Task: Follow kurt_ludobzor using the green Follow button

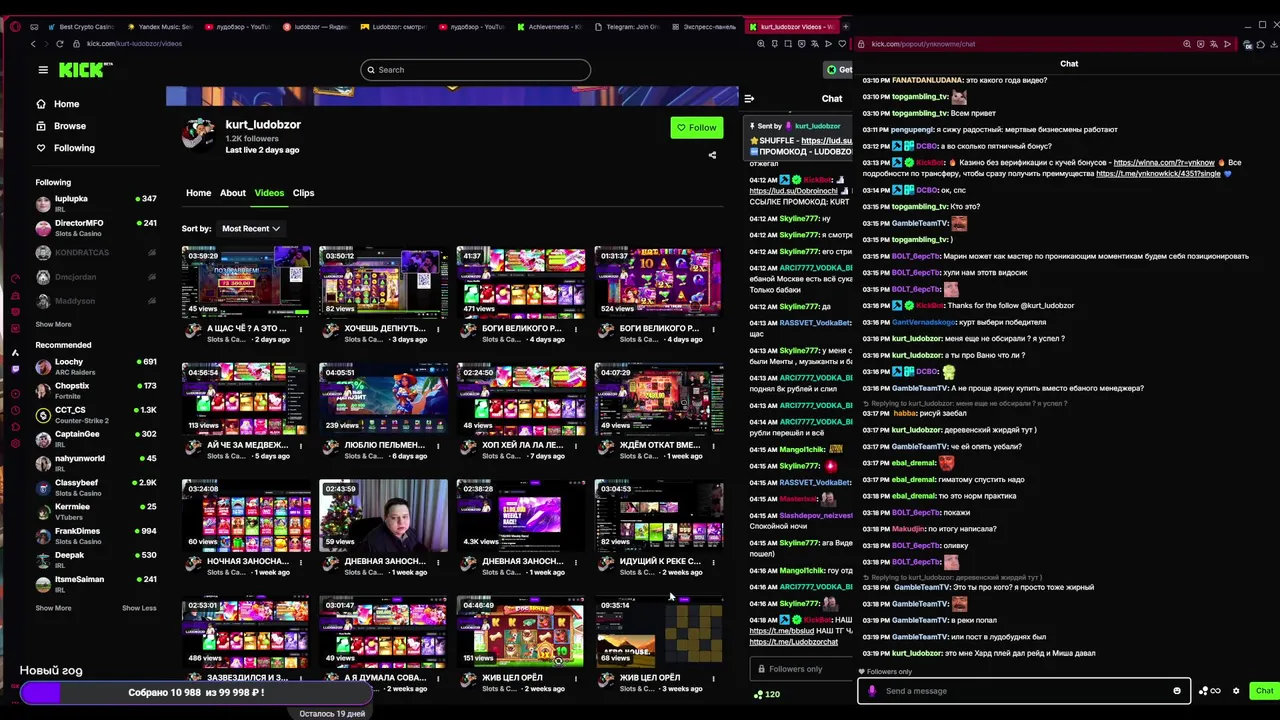Action: (696, 127)
